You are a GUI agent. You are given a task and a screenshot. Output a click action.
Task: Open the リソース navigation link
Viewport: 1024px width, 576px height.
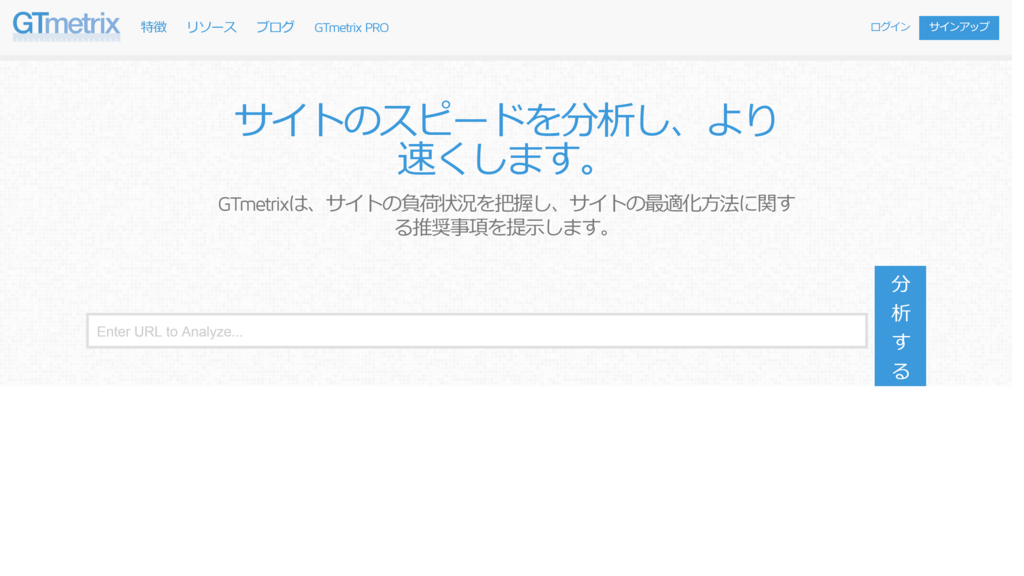(x=212, y=27)
